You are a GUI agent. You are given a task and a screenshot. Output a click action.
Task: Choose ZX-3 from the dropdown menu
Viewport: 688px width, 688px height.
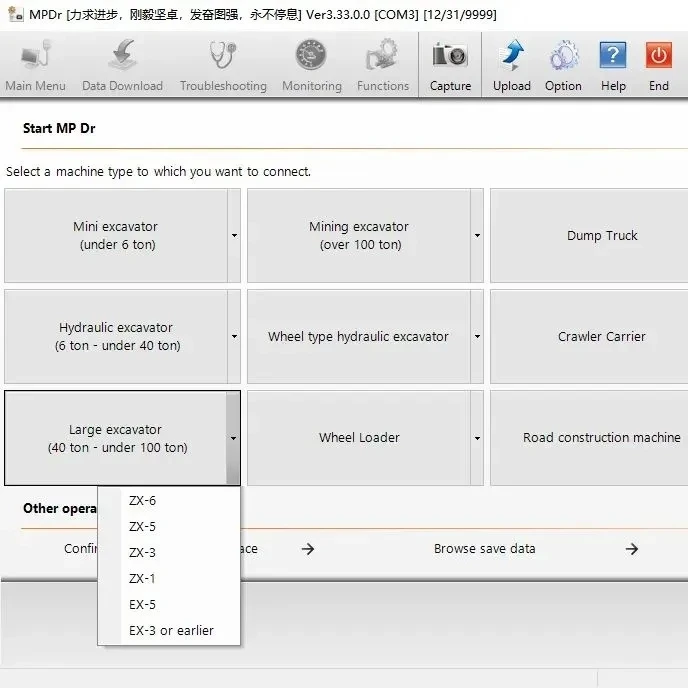pyautogui.click(x=169, y=552)
